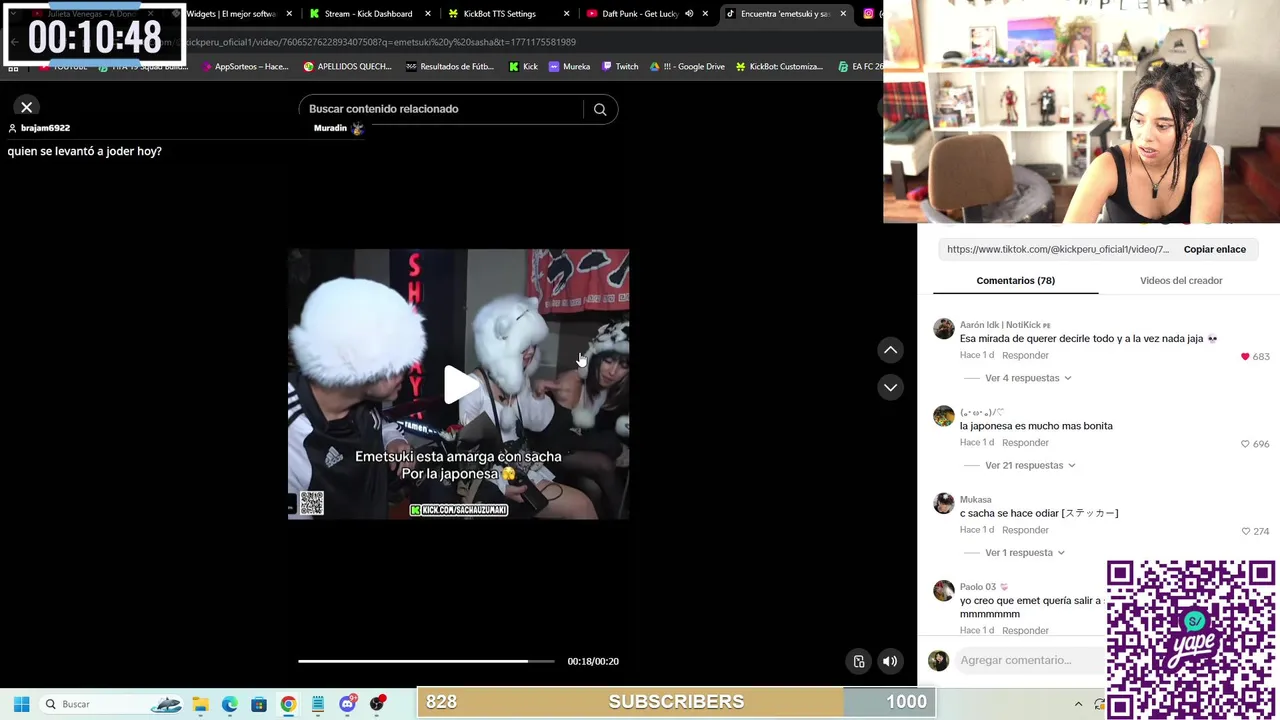Switch to 'Widgets | El mejor software' tab
1280x720 pixels.
[x=231, y=14]
